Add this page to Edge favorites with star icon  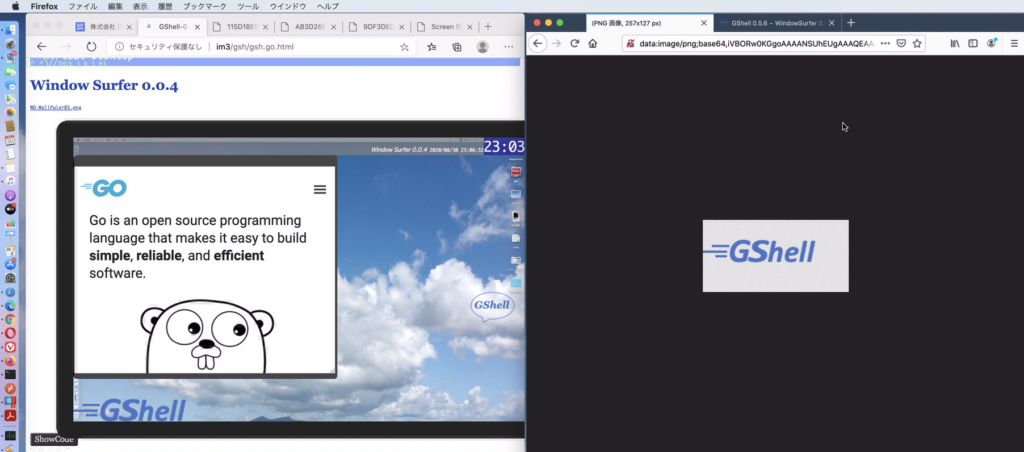404,46
